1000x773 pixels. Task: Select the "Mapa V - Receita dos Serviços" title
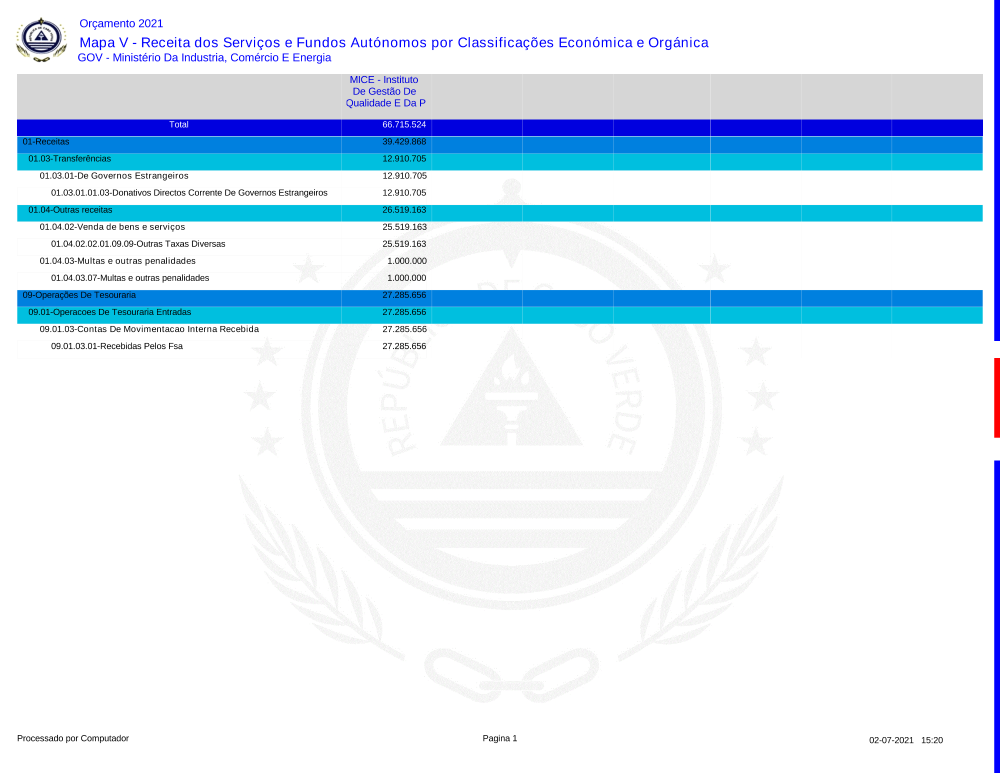pos(393,42)
